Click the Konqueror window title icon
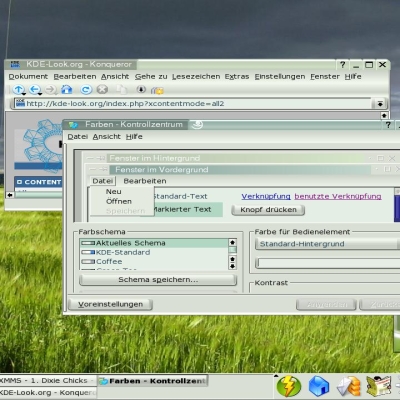The height and width of the screenshot is (400, 400). coord(15,64)
